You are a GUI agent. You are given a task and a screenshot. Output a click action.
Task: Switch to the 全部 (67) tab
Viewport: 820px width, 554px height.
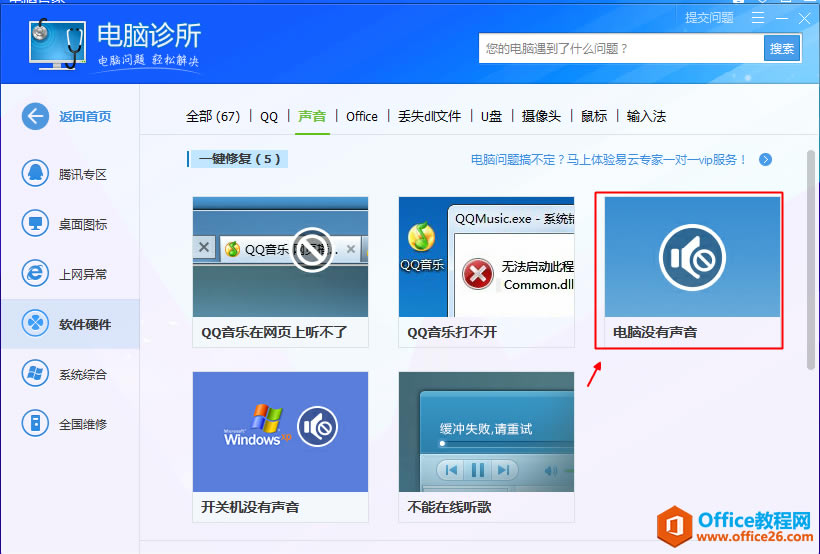(213, 116)
